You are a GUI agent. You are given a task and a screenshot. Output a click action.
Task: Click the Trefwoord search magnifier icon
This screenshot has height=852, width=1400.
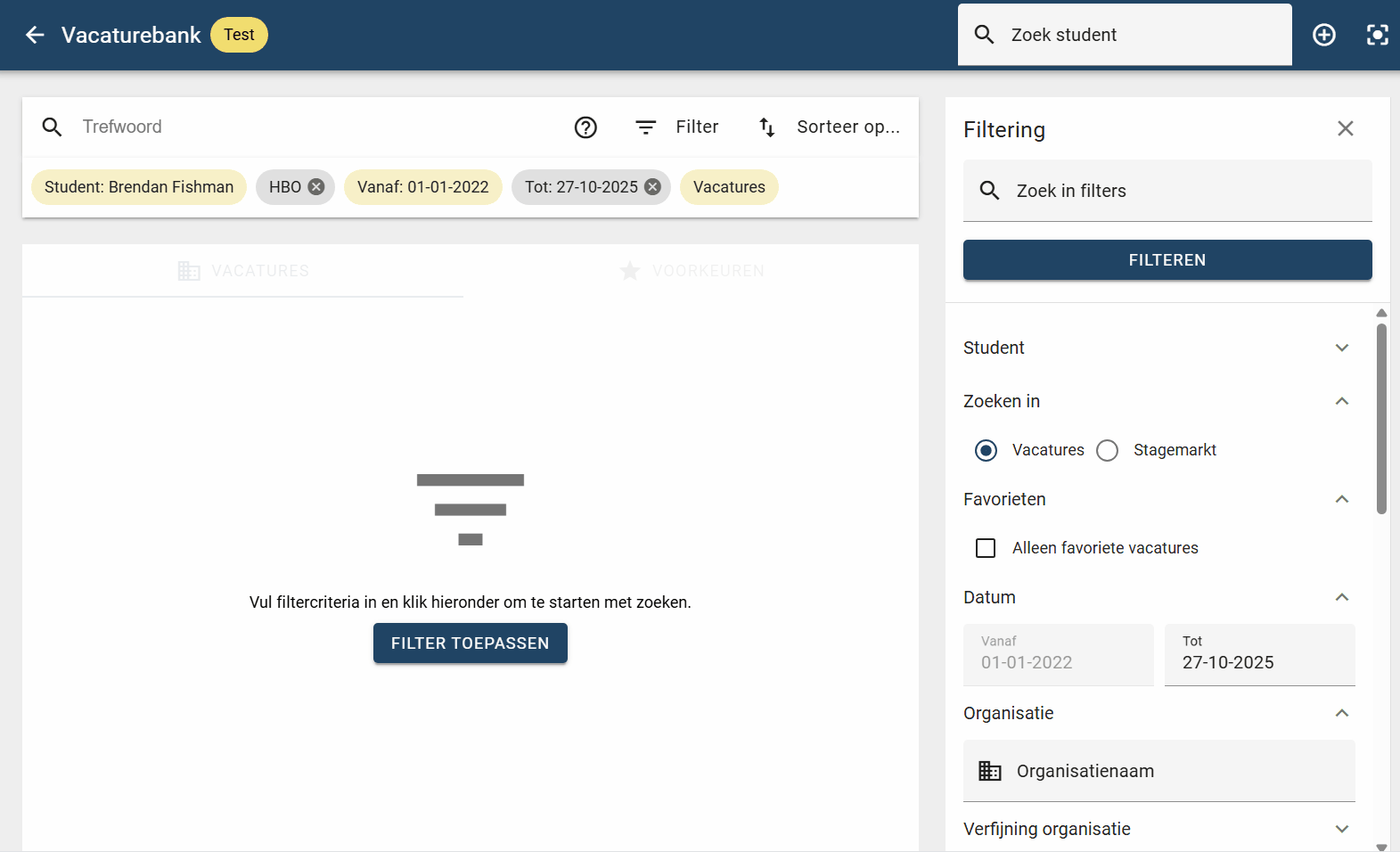click(x=53, y=127)
